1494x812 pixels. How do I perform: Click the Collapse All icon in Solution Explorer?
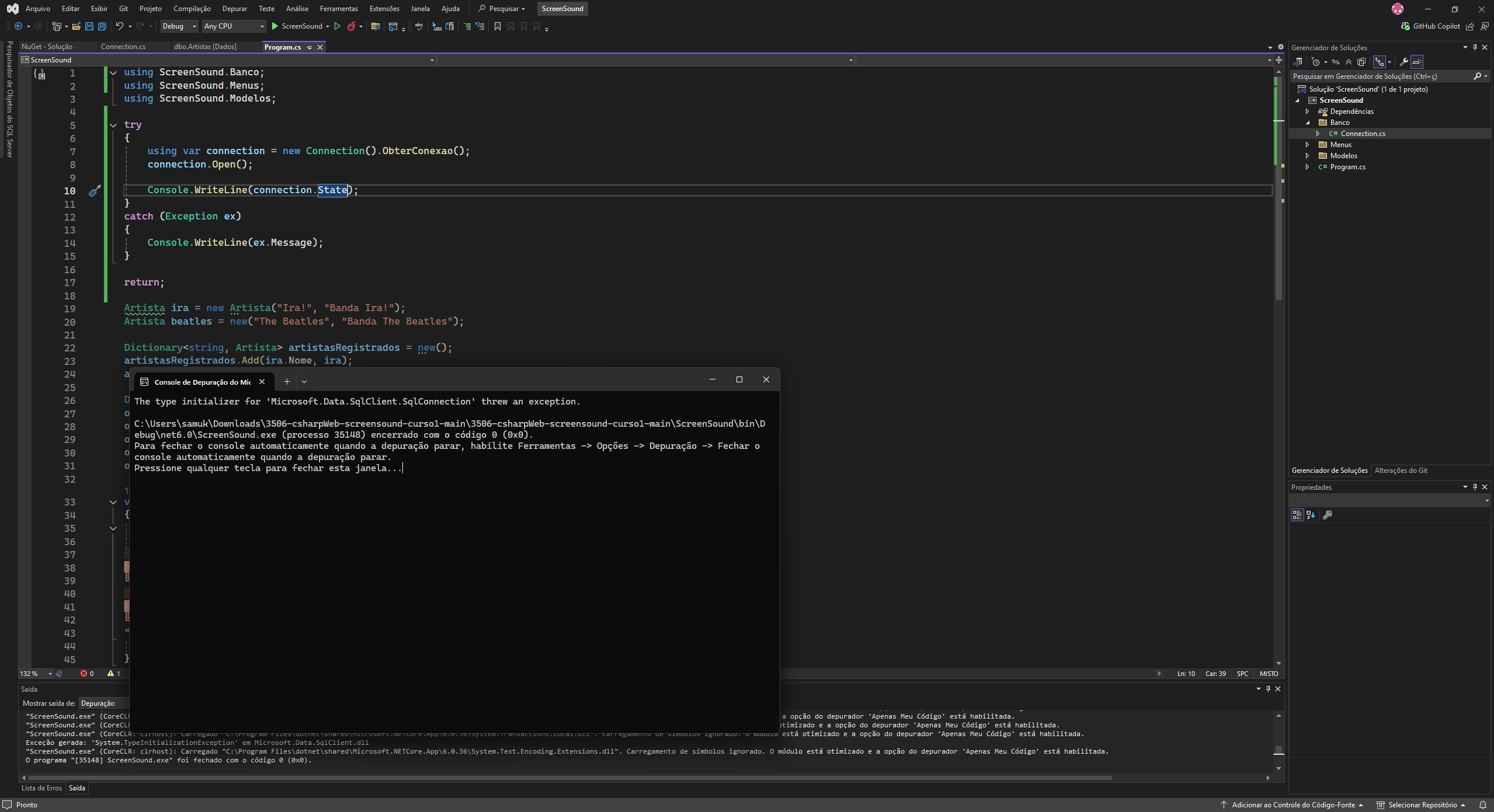[1349, 62]
